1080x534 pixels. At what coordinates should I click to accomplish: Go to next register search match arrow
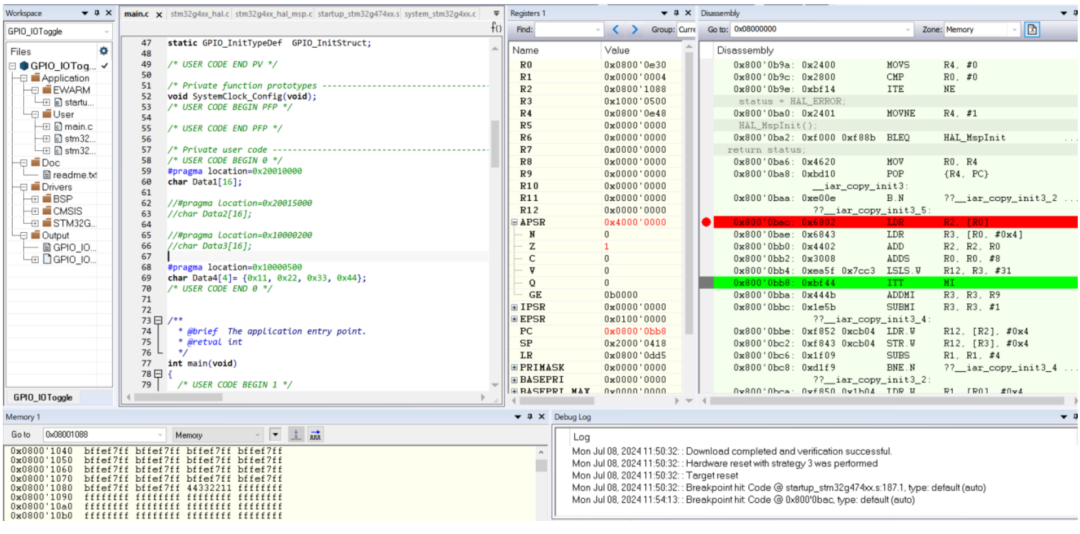(x=634, y=30)
